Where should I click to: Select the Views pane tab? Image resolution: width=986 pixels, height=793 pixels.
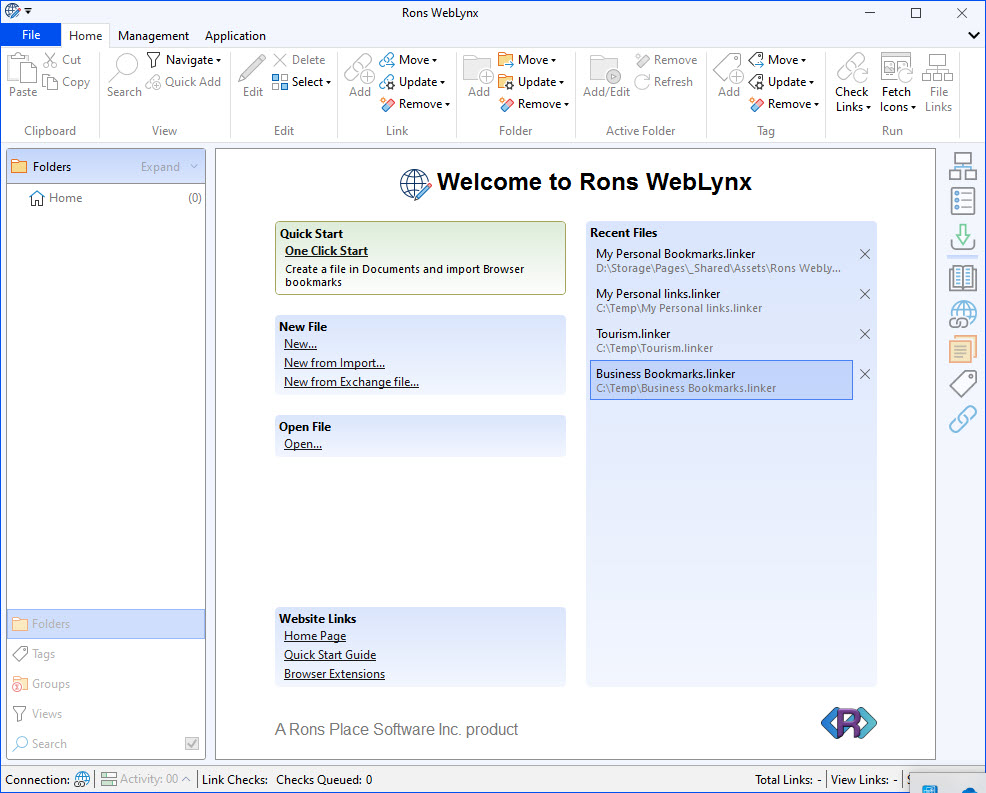106,714
